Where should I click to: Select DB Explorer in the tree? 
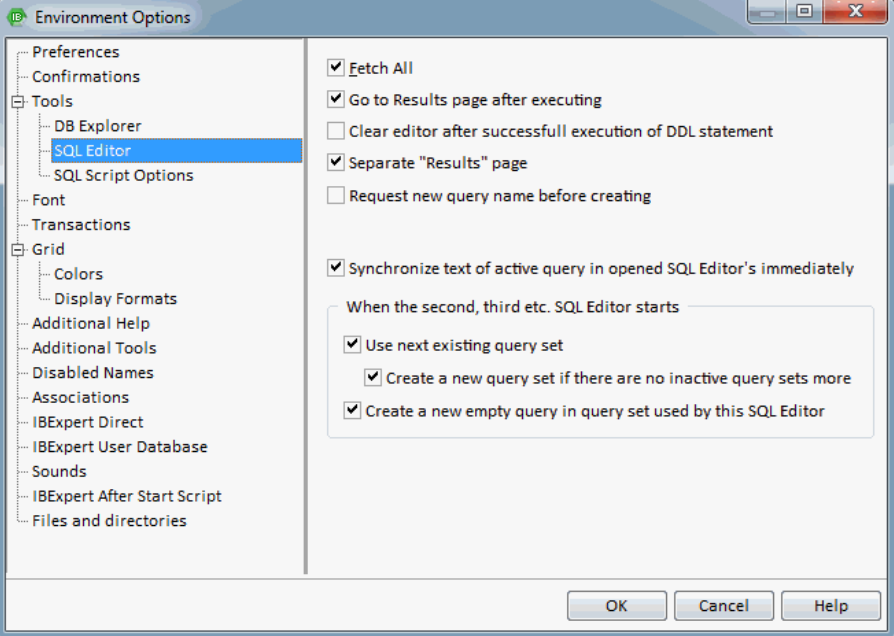click(97, 126)
